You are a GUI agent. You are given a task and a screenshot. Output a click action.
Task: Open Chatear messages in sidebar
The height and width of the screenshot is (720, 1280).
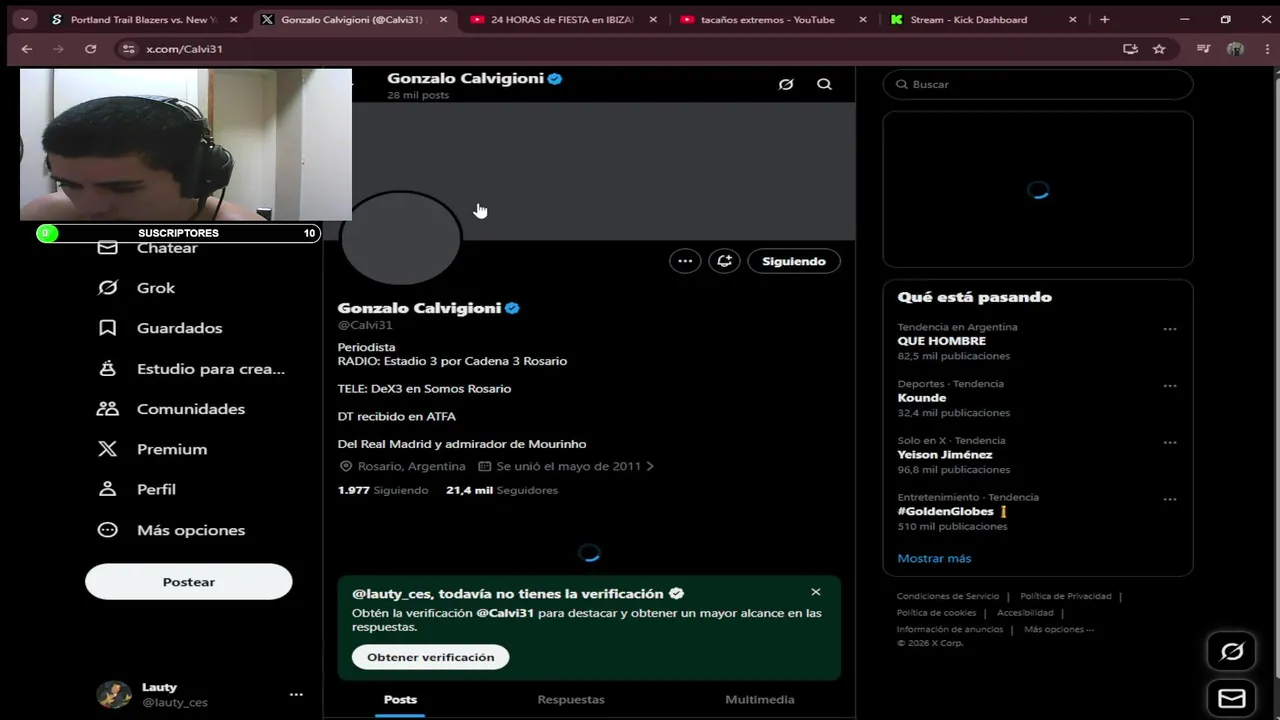click(x=147, y=248)
